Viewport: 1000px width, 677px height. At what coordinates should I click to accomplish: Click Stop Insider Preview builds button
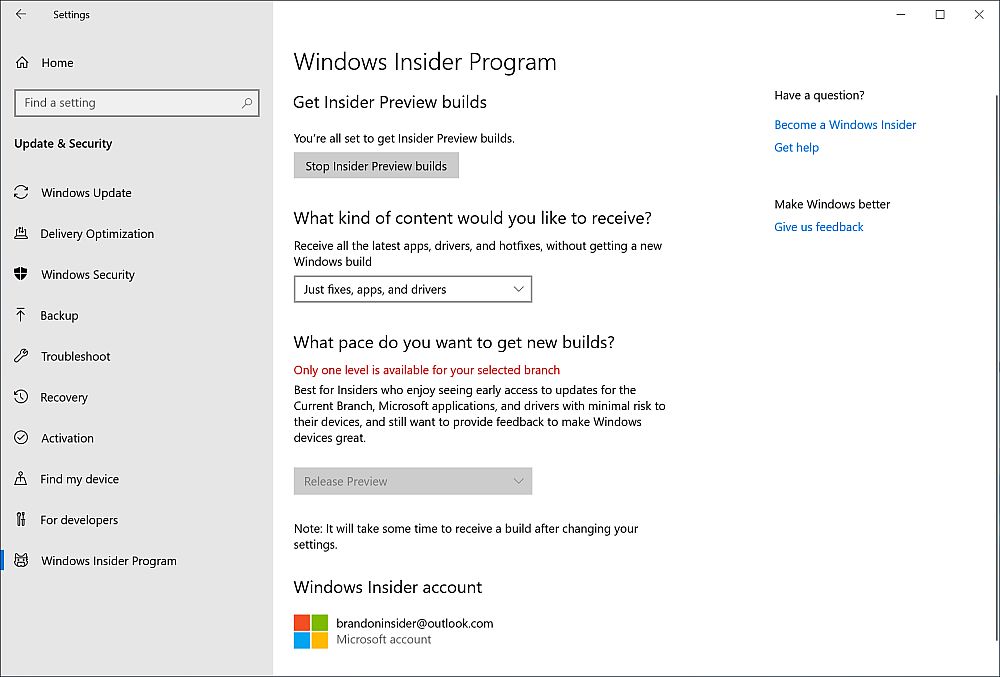tap(376, 166)
